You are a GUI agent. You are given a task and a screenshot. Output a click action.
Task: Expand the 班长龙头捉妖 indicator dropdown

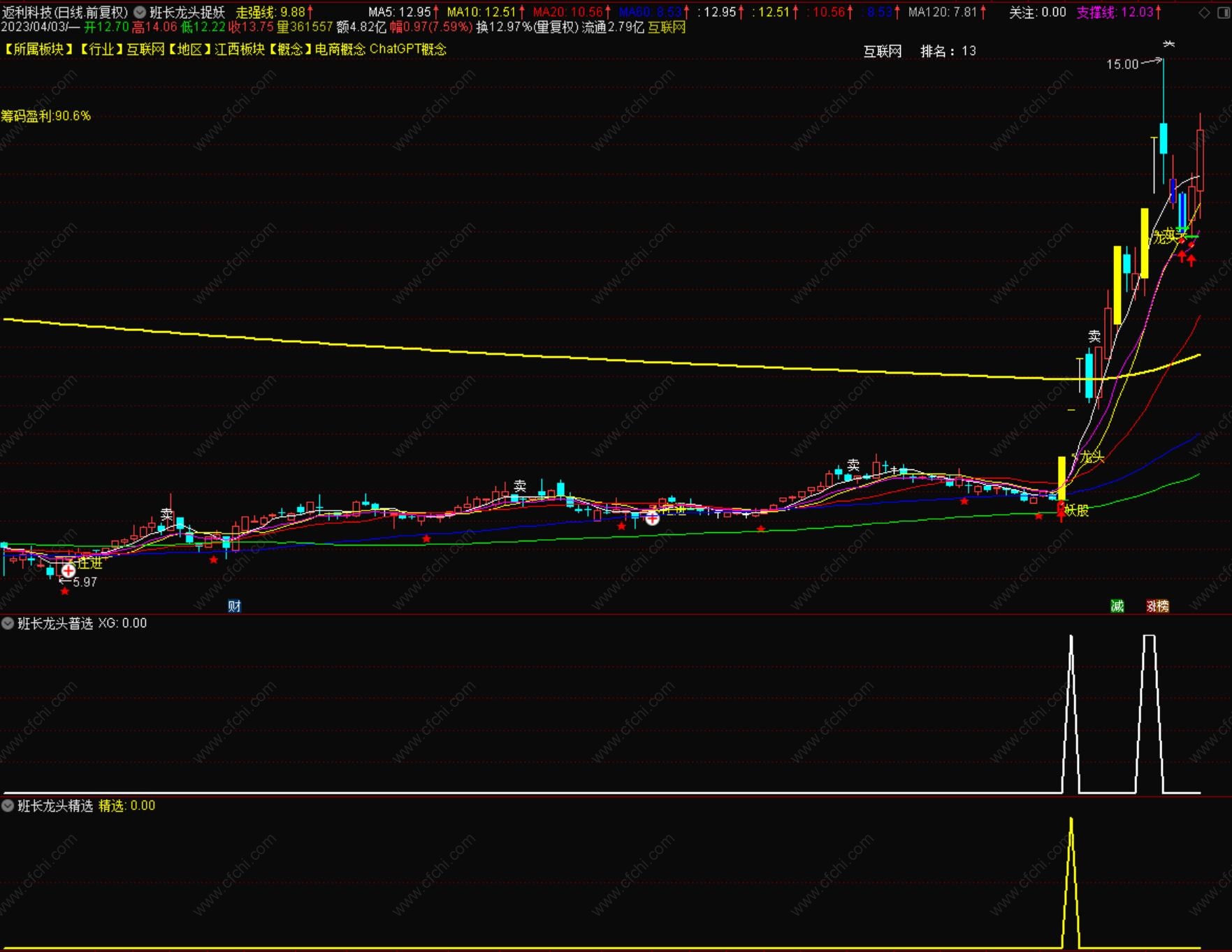pos(140,13)
